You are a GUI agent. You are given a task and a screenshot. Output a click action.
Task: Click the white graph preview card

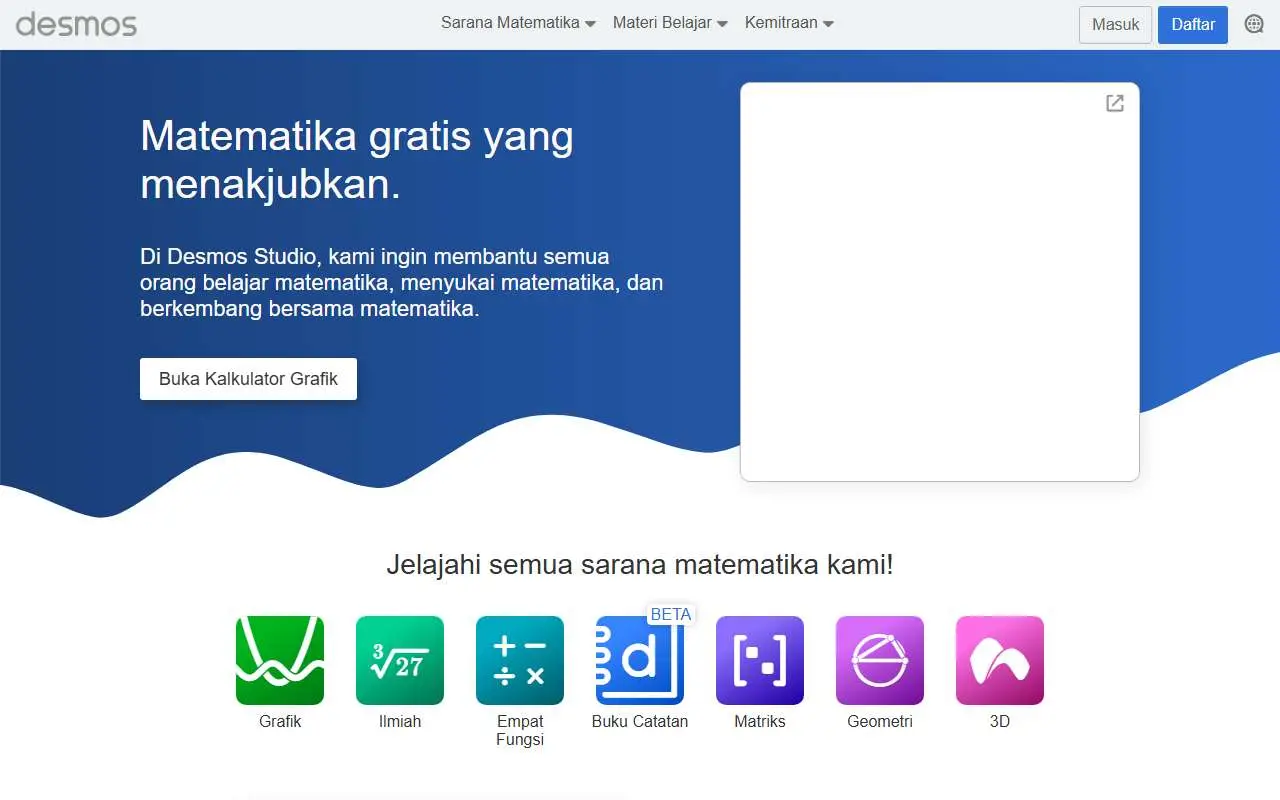[940, 282]
